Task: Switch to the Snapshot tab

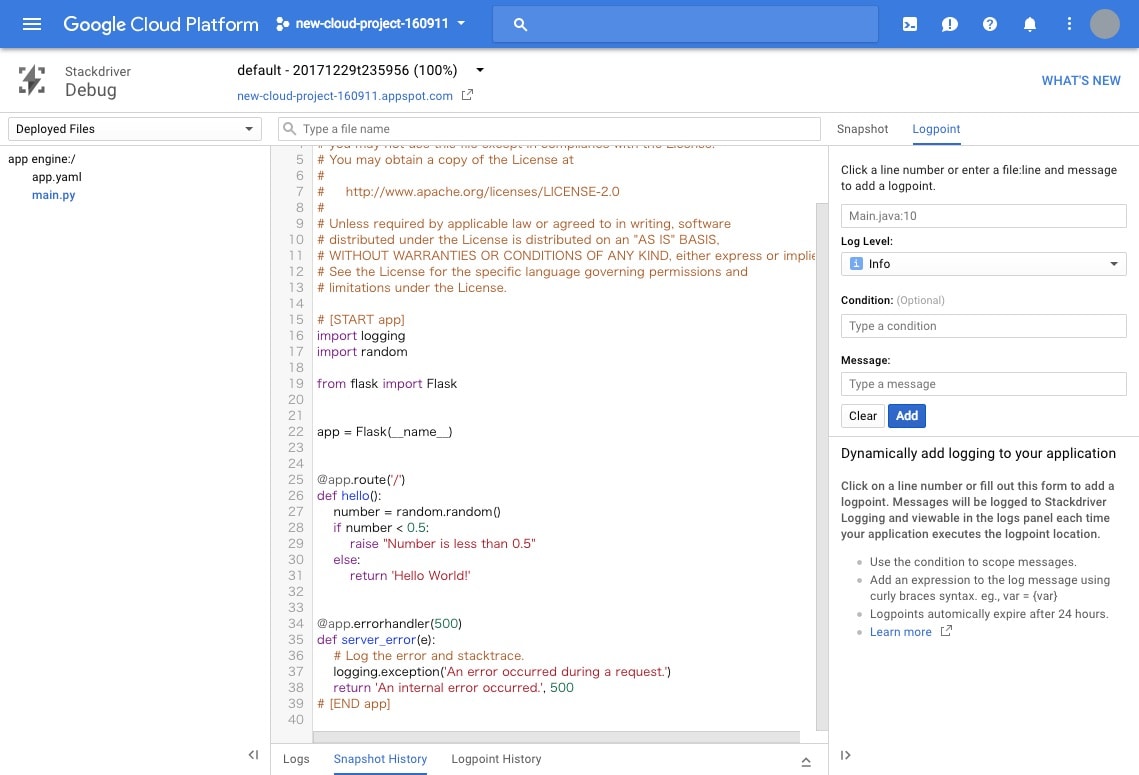Action: (x=862, y=129)
